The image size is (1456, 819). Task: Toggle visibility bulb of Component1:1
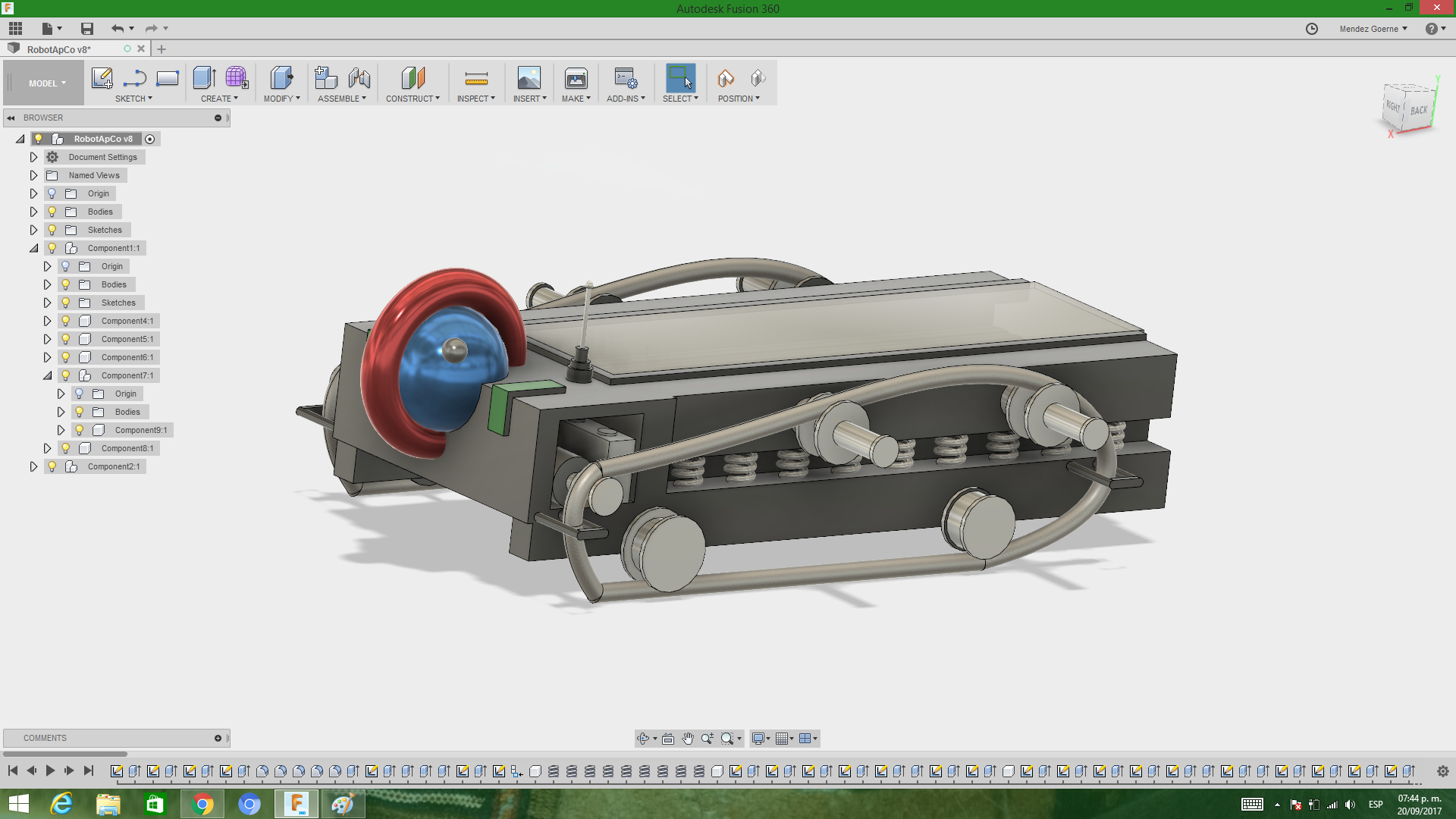pos(52,248)
